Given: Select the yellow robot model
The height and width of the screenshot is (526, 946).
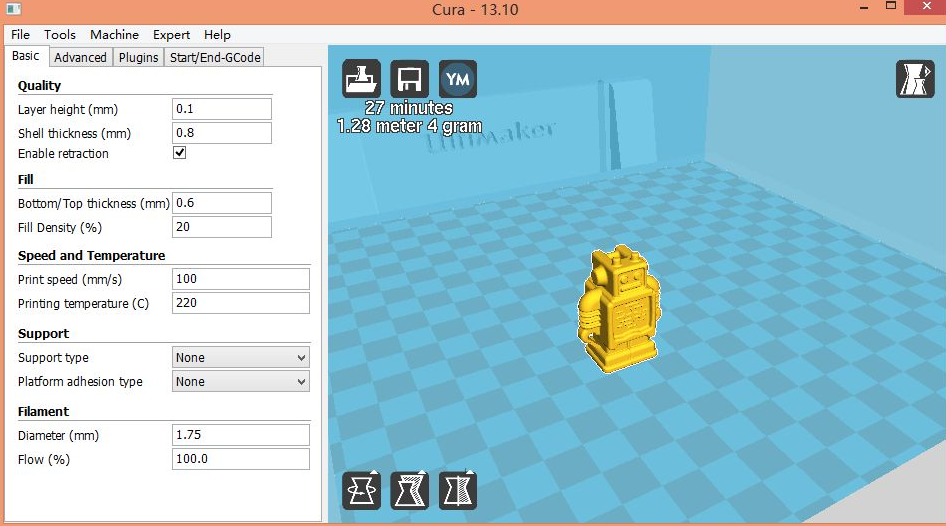Looking at the screenshot, I should coord(618,312).
